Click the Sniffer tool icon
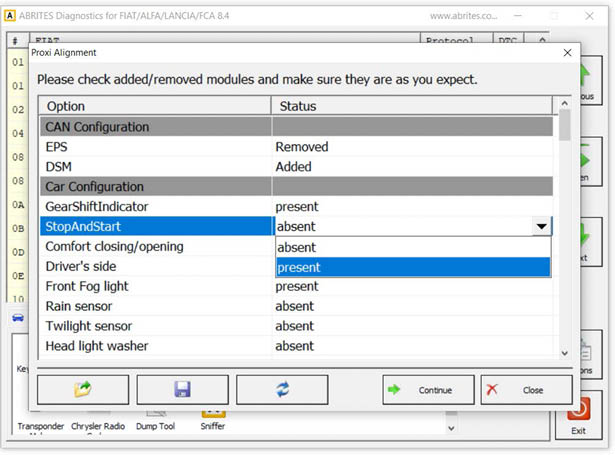Image resolution: width=615 pixels, height=455 pixels. pyautogui.click(x=213, y=412)
